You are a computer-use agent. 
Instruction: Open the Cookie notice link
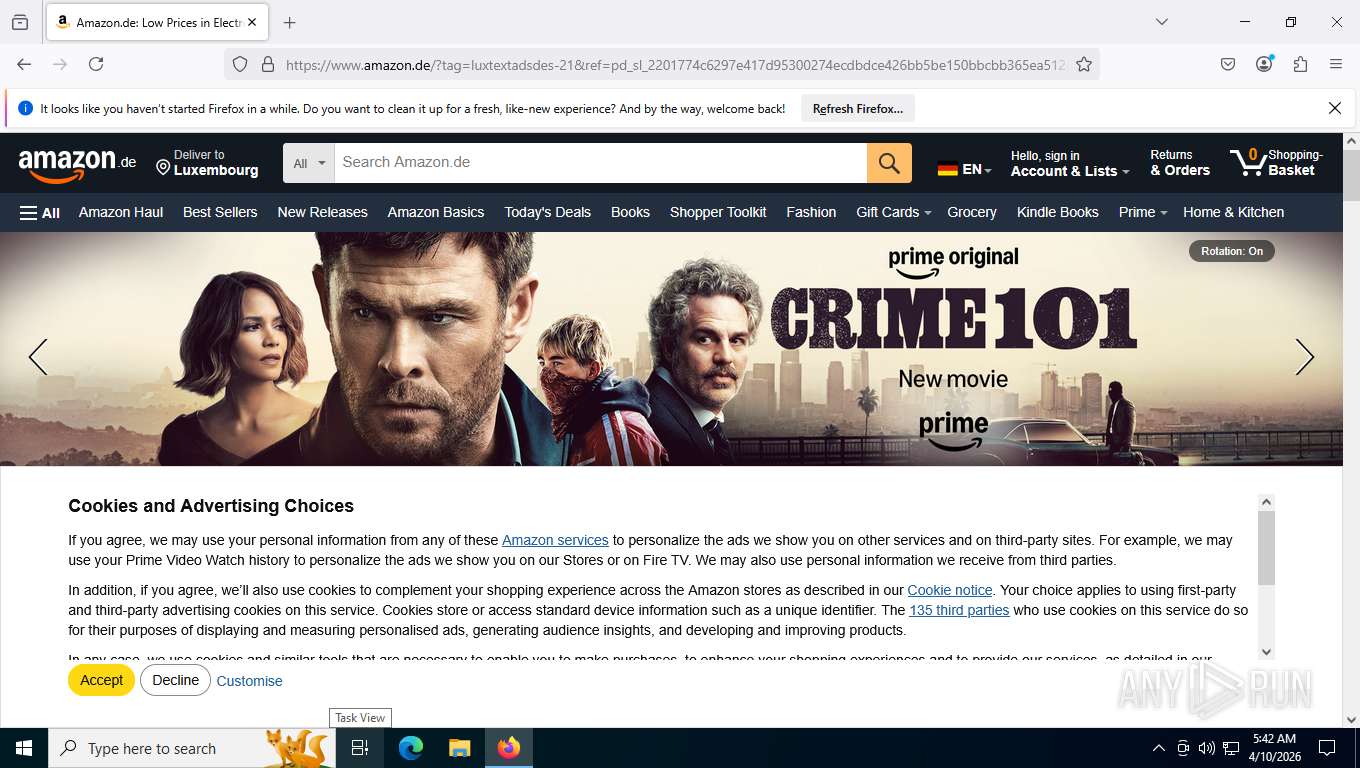tap(950, 590)
